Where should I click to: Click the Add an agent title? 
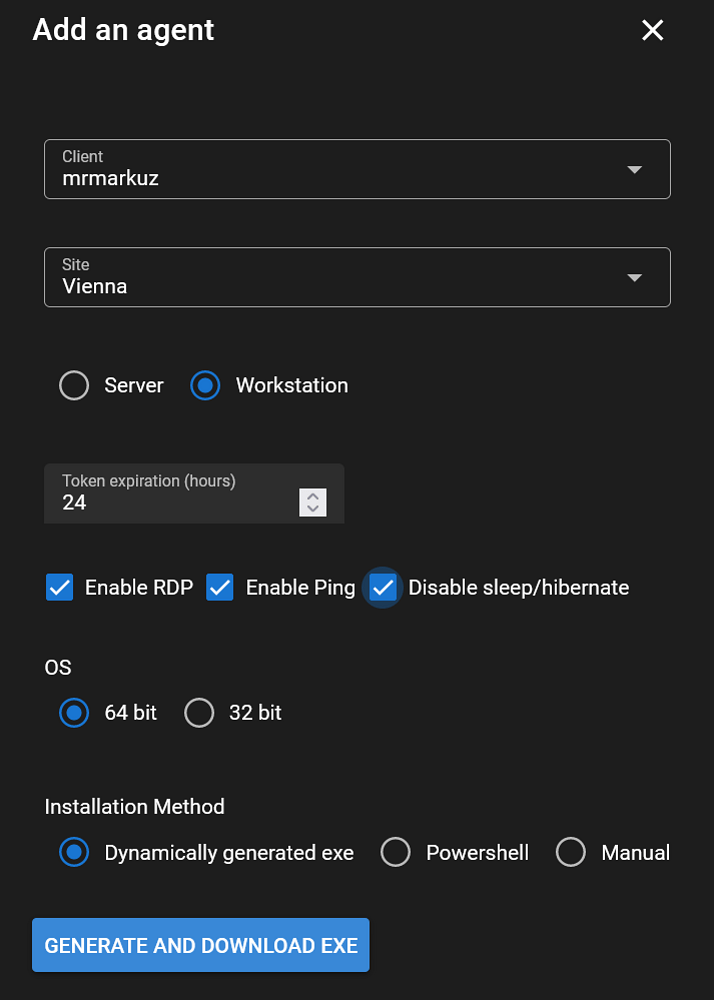123,30
